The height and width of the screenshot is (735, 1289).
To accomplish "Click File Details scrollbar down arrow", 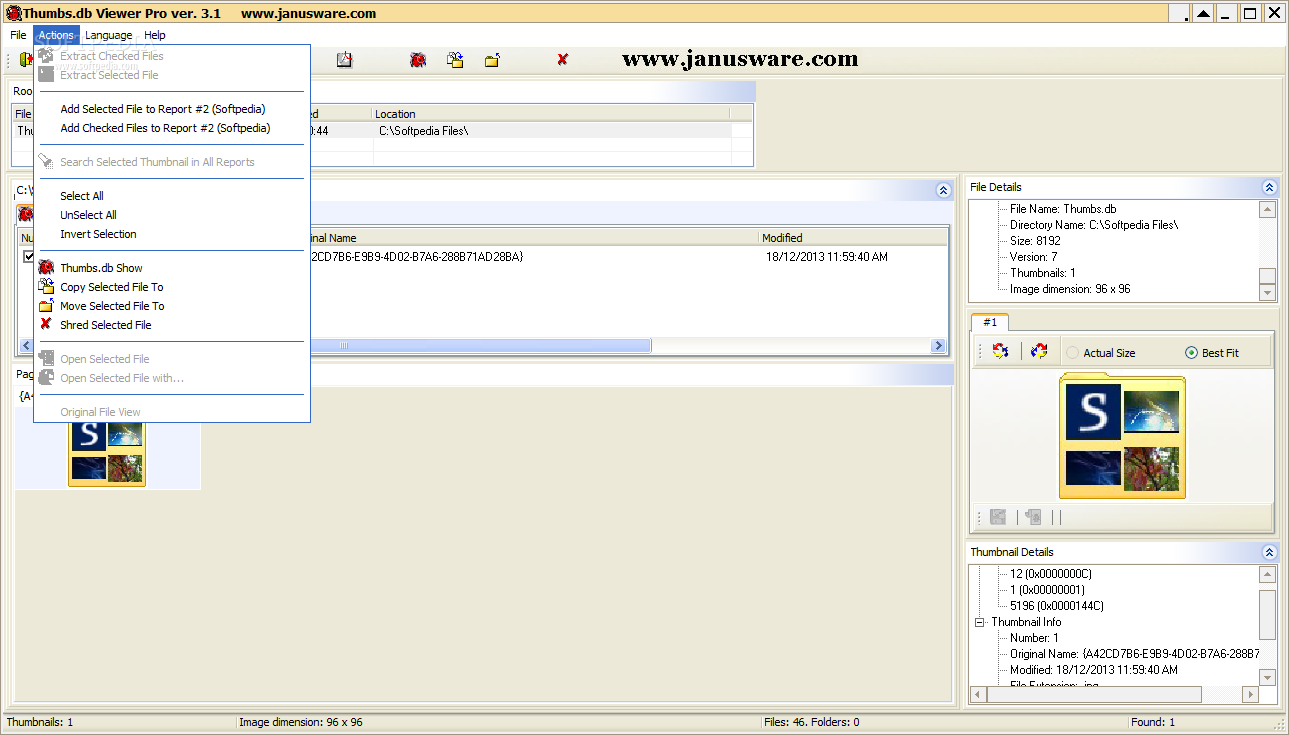I will (1267, 293).
